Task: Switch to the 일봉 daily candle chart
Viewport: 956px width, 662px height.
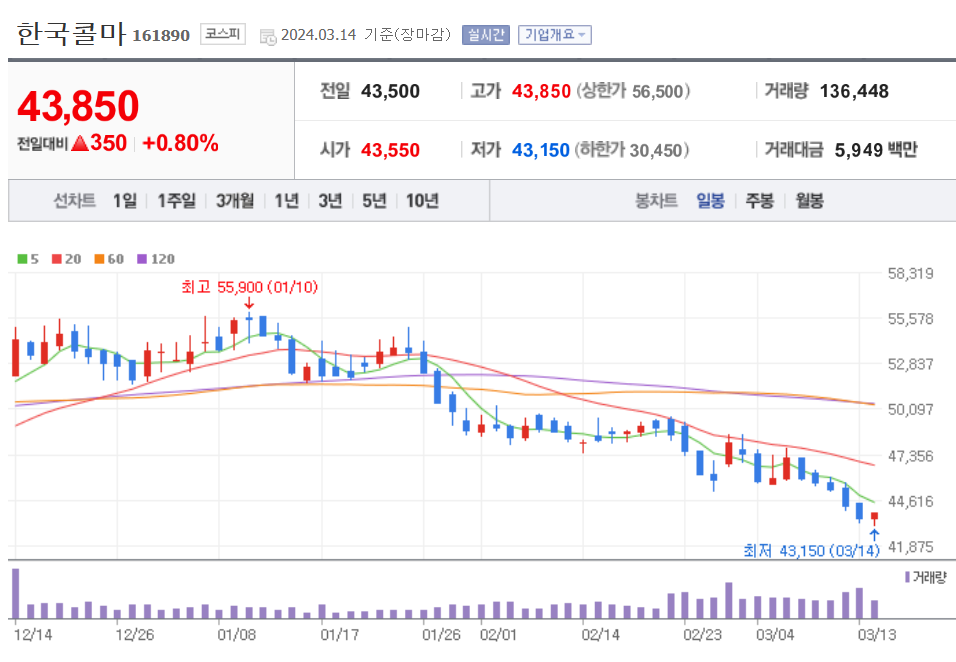Action: (x=710, y=201)
